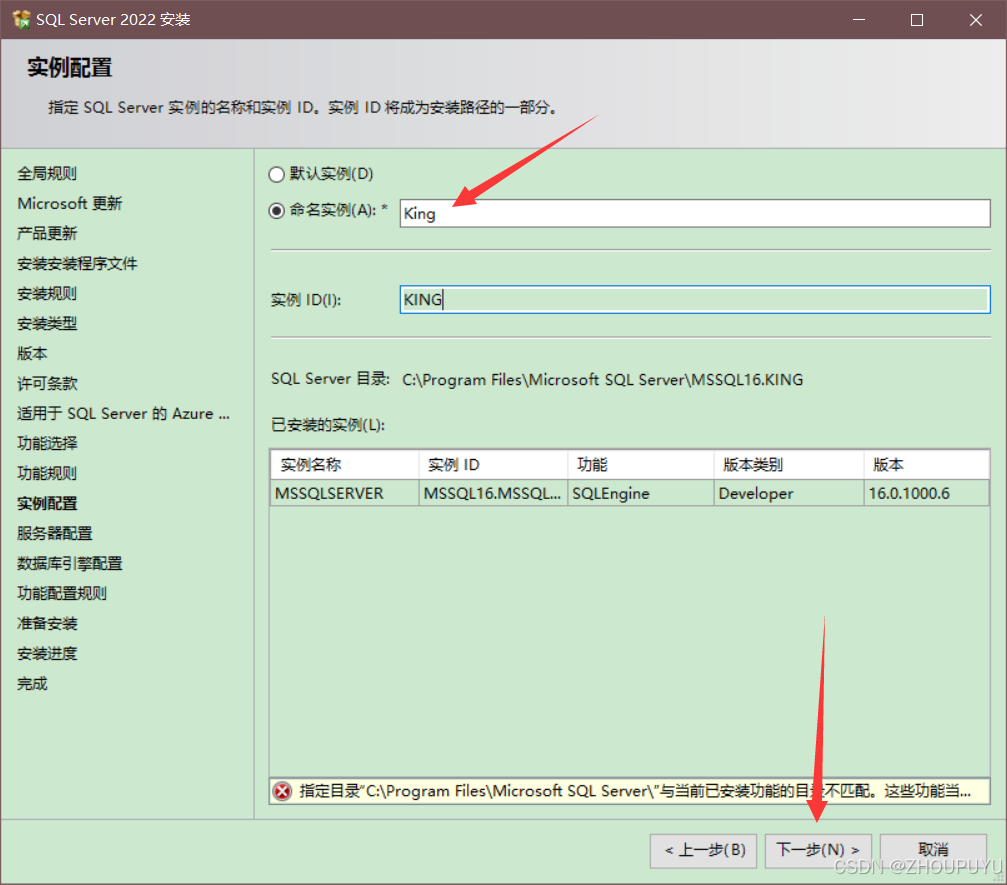The height and width of the screenshot is (885, 1007).
Task: Select the 安装规则 step
Action: [x=47, y=294]
